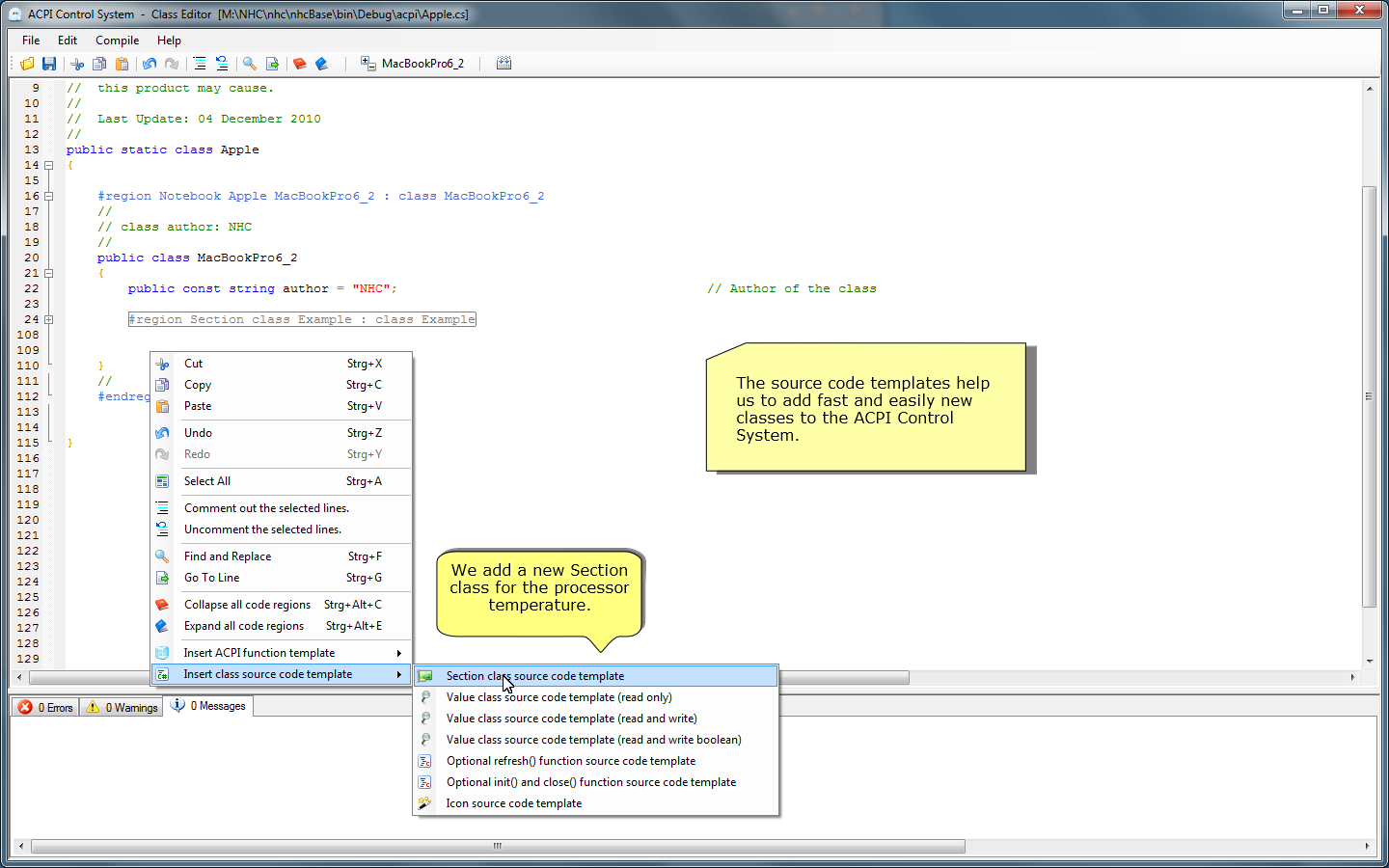Click the Comment out lines toolbar icon
Image resolution: width=1389 pixels, height=868 pixels.
click(200, 64)
